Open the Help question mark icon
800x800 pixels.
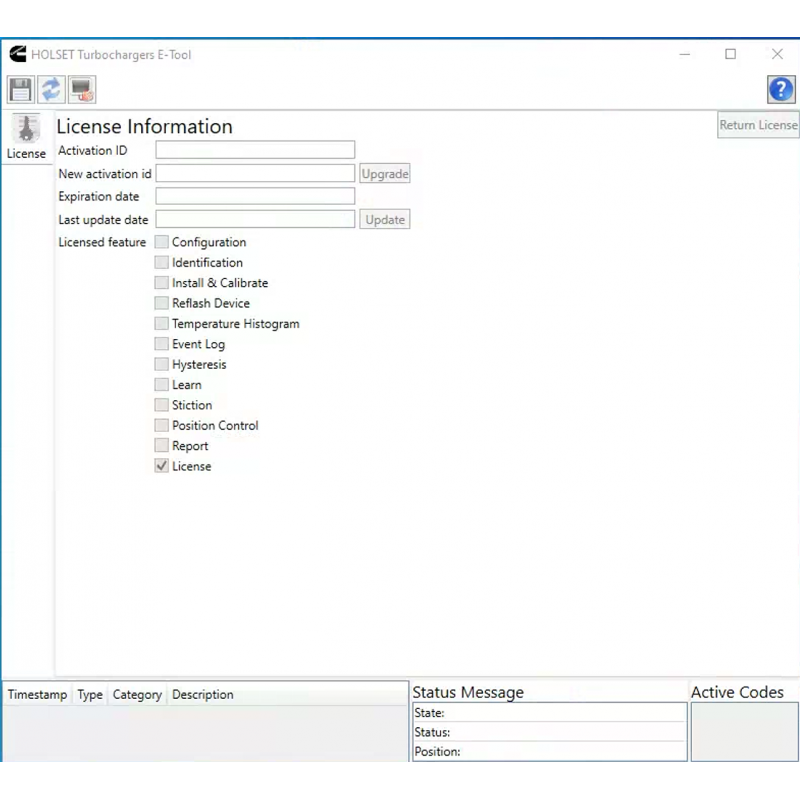coord(780,90)
